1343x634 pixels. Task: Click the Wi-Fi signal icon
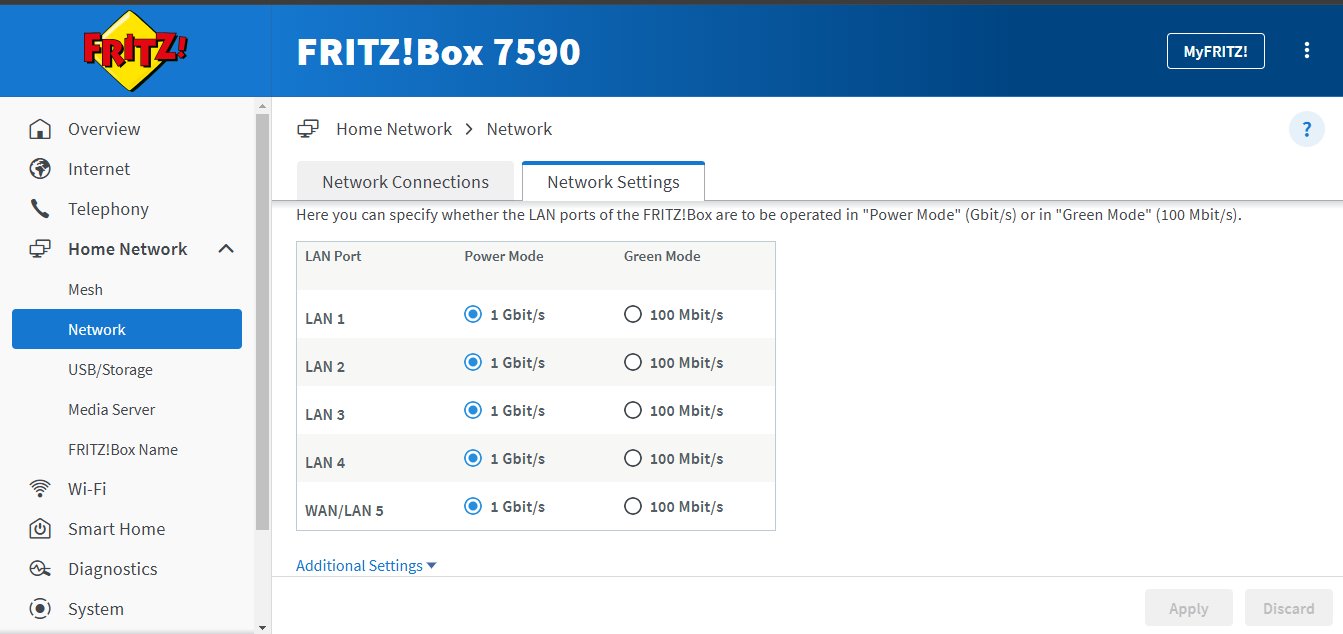tap(40, 489)
